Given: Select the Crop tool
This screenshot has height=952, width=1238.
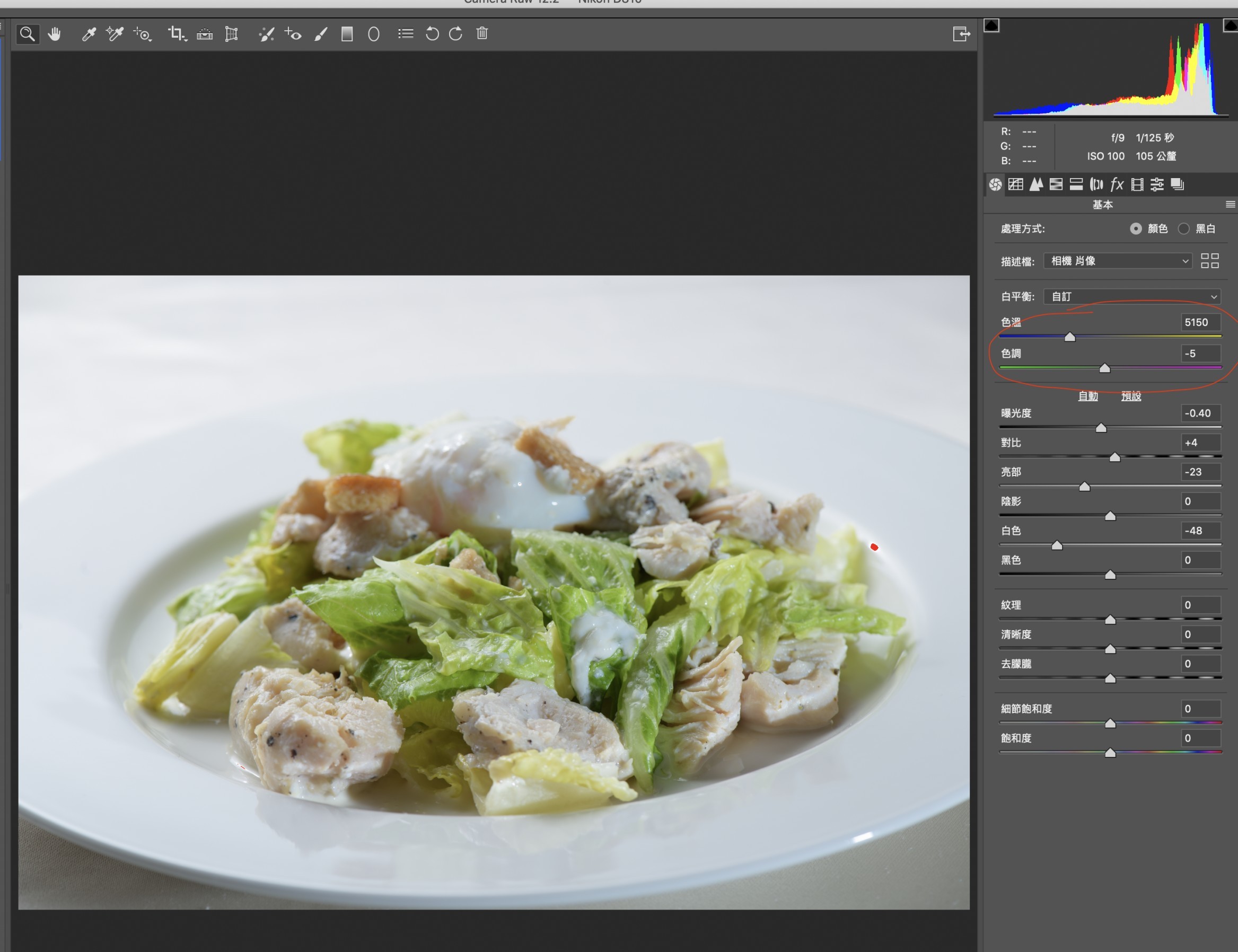Looking at the screenshot, I should point(178,34).
